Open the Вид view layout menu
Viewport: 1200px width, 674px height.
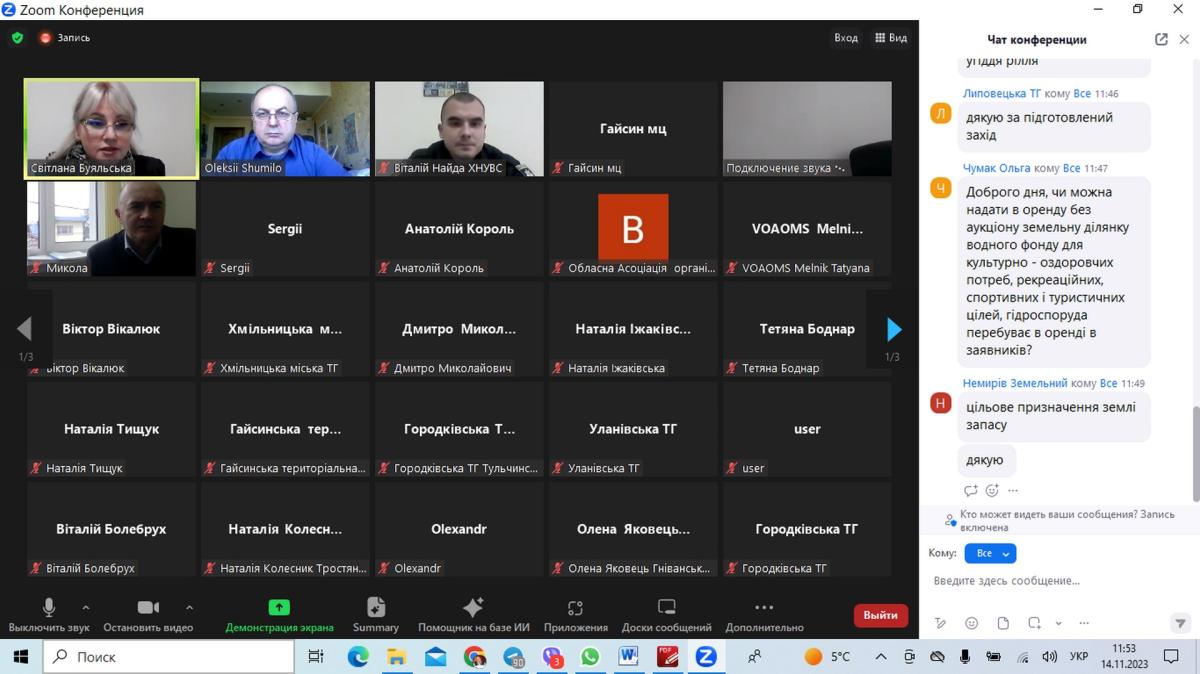pyautogui.click(x=891, y=38)
